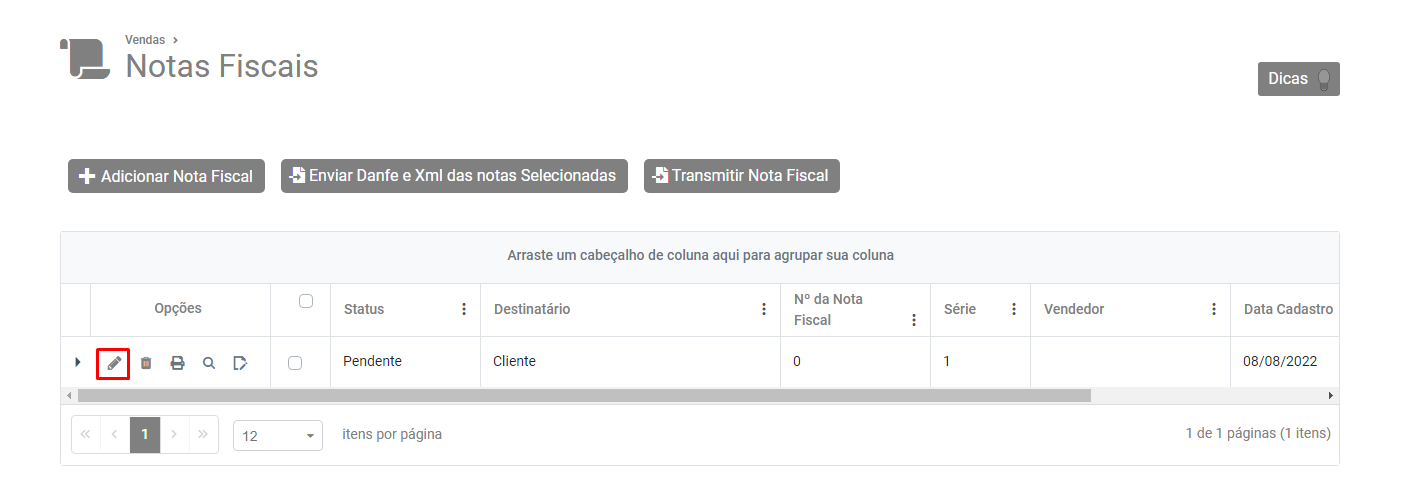The width and height of the screenshot is (1422, 498).
Task: Select all rows with the header checkbox
Action: (x=306, y=301)
